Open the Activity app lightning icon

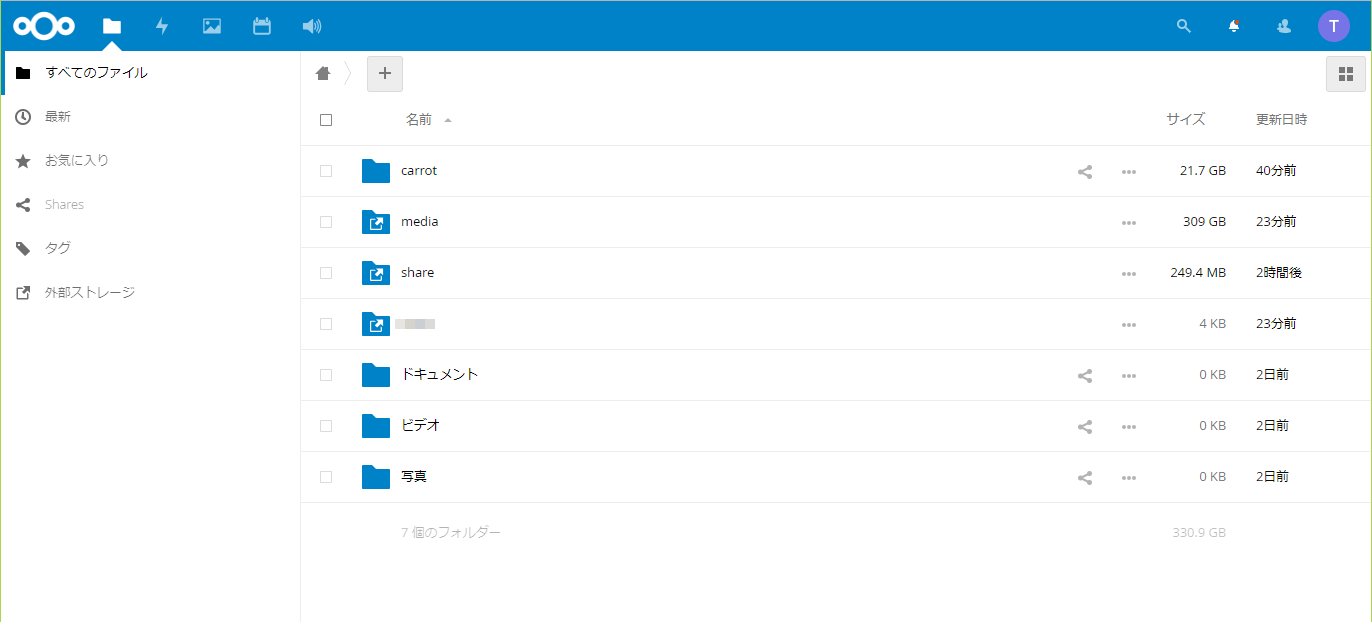pyautogui.click(x=162, y=26)
